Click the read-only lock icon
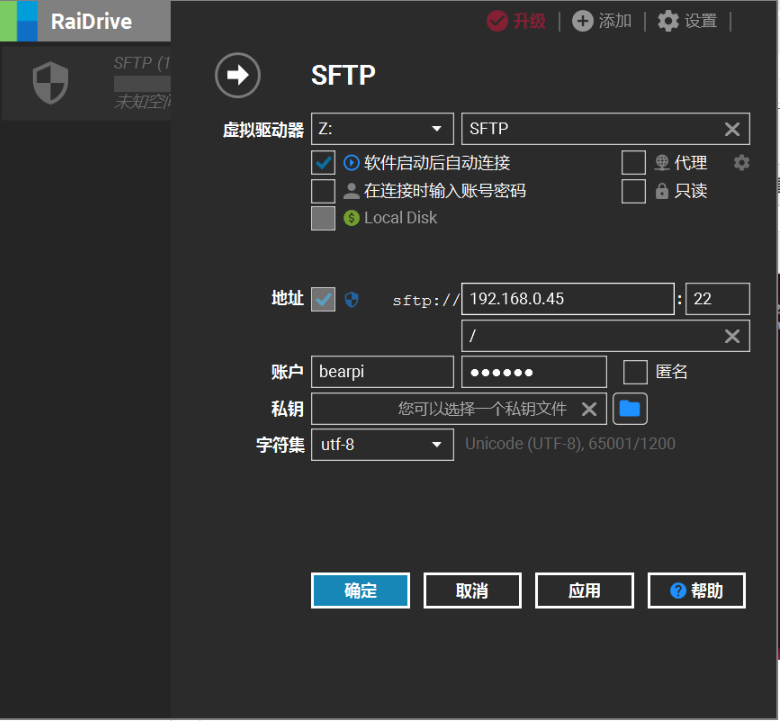Screen dimensions: 780x721 [x=662, y=191]
